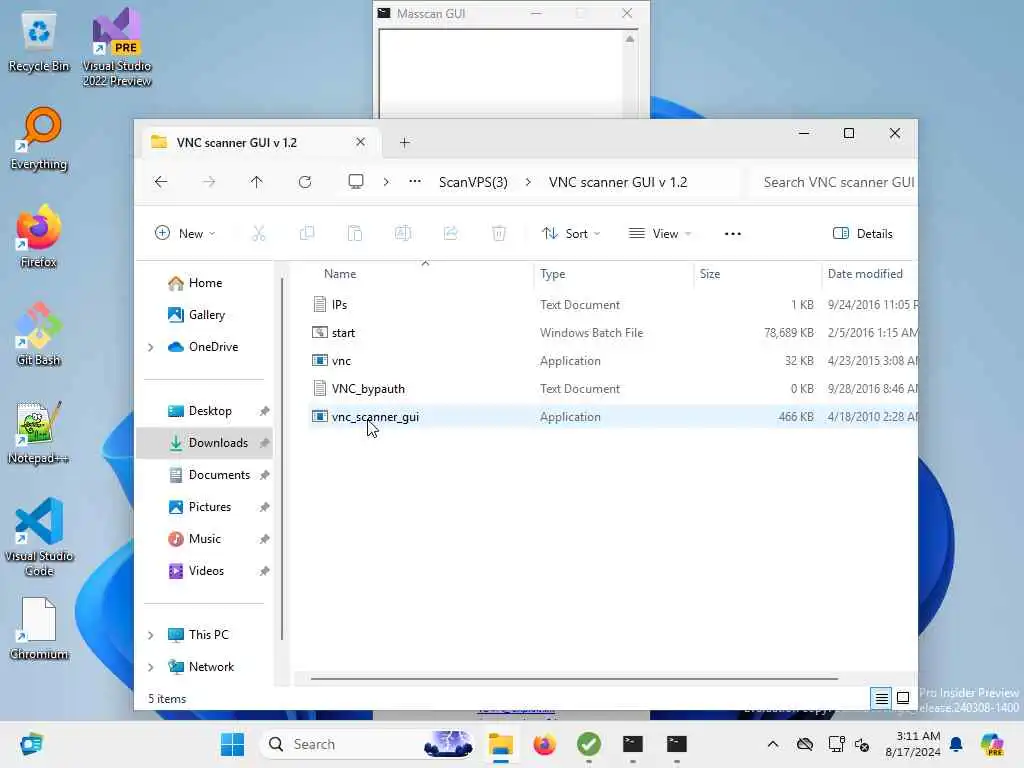Select the VNC_bypauth text document
The width and height of the screenshot is (1024, 768).
[613, 389]
